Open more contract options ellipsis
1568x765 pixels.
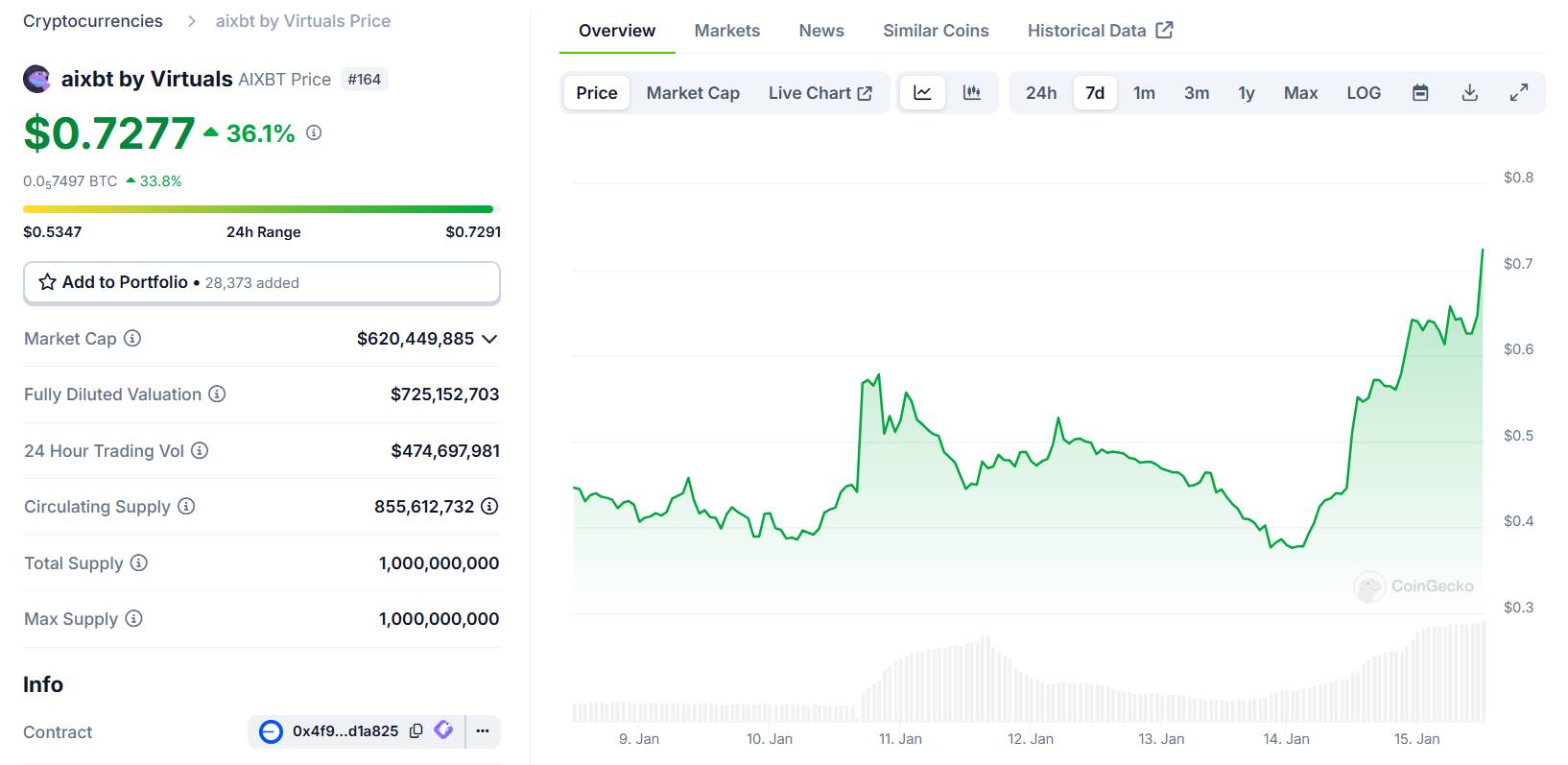(483, 731)
